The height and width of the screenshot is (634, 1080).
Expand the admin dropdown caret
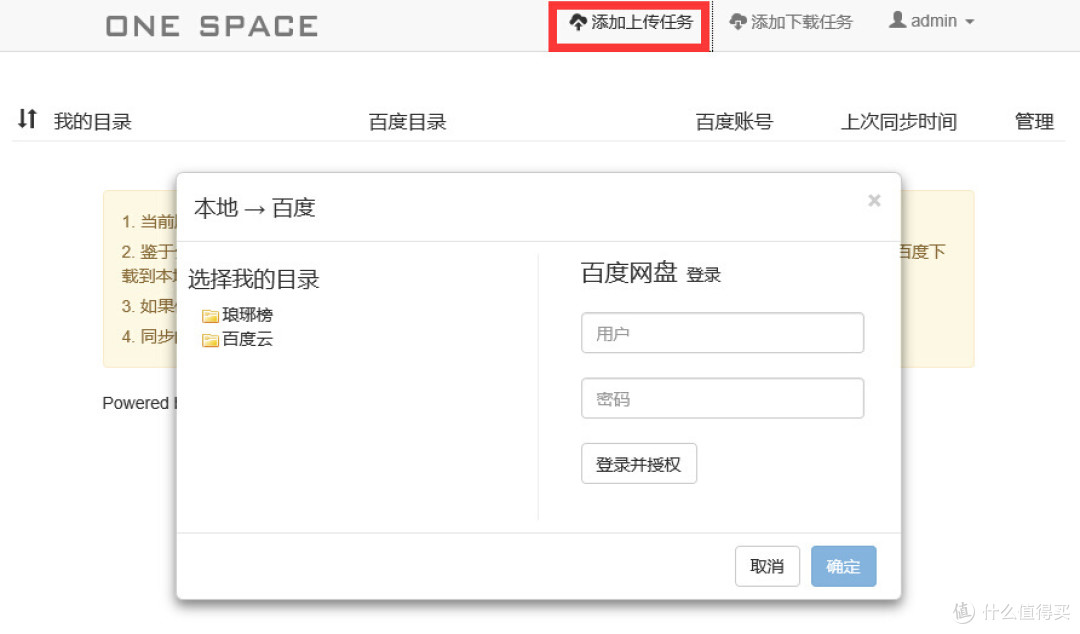(970, 22)
